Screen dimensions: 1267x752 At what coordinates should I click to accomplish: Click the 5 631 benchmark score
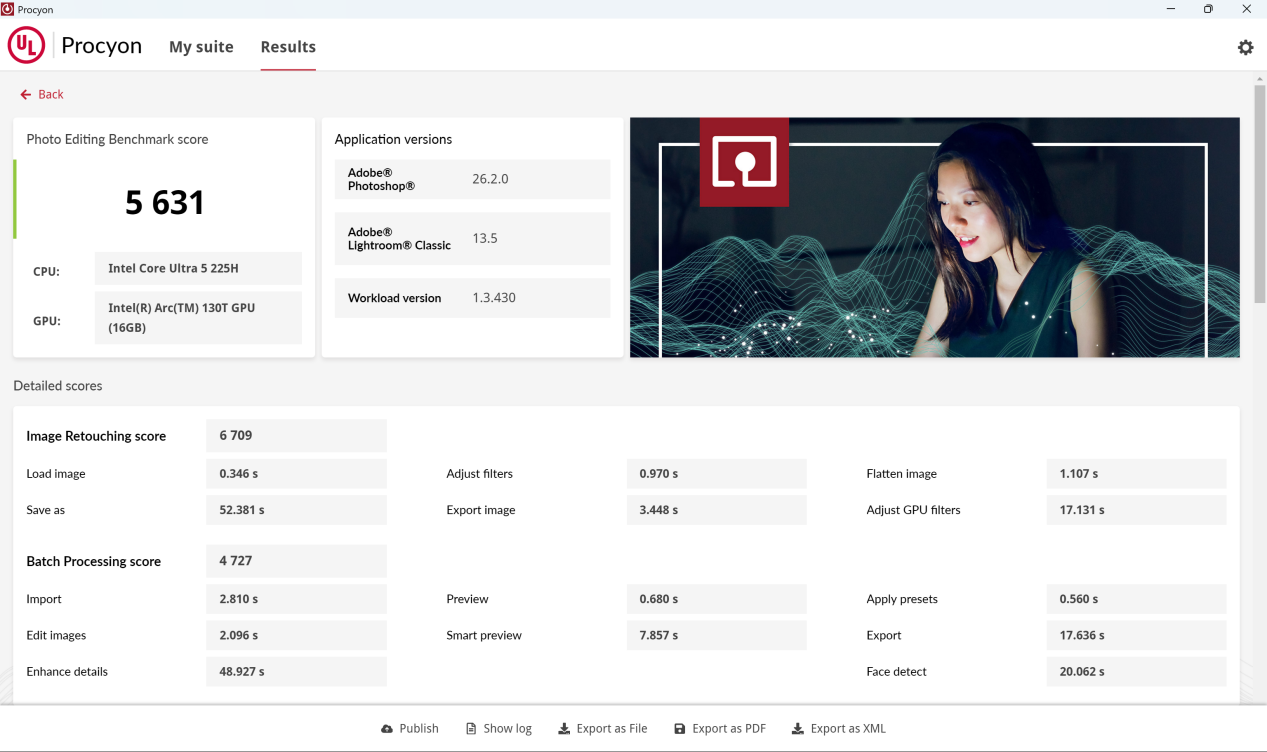point(165,203)
